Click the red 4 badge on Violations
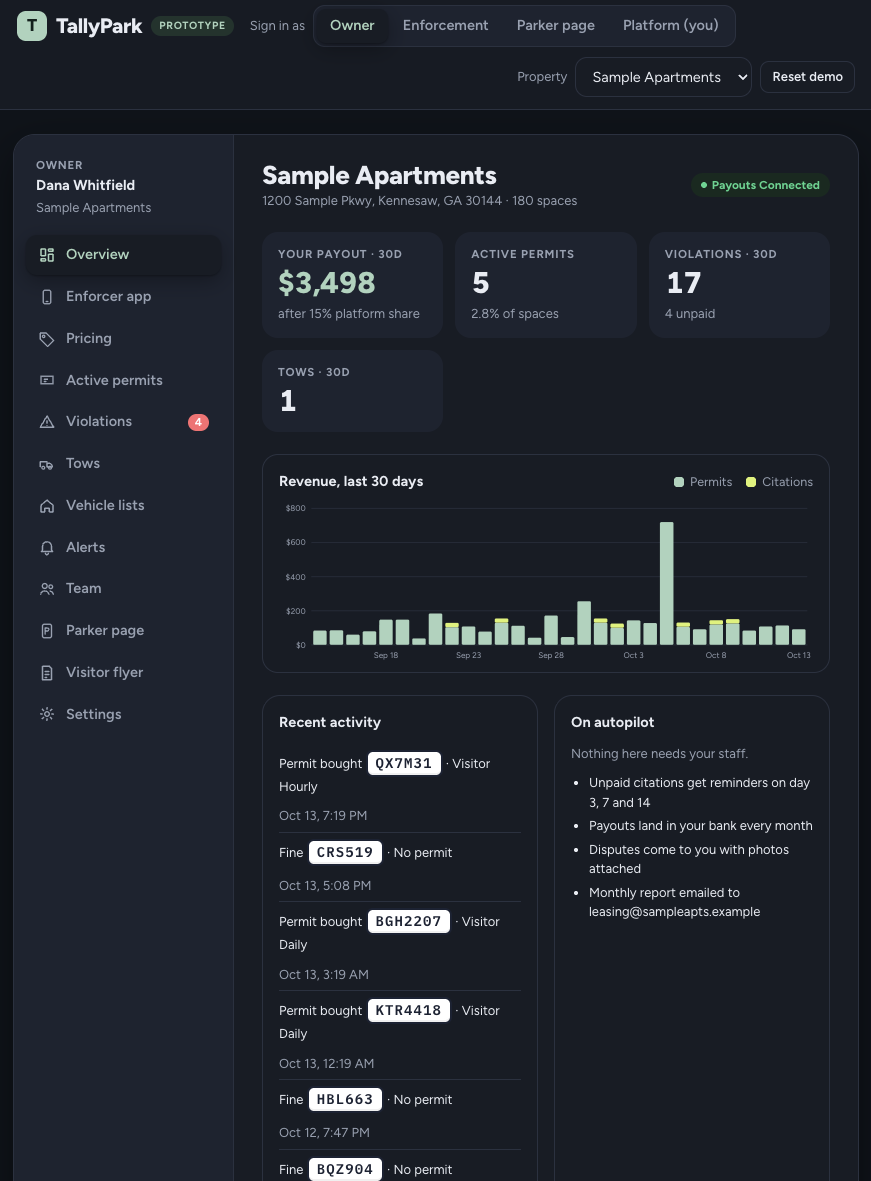This screenshot has height=1181, width=871. point(198,422)
